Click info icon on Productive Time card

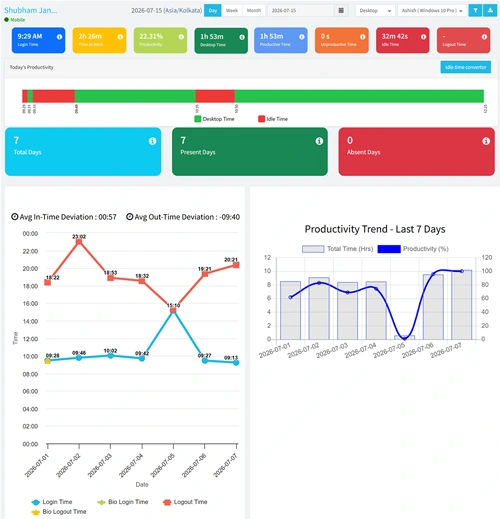coord(302,37)
